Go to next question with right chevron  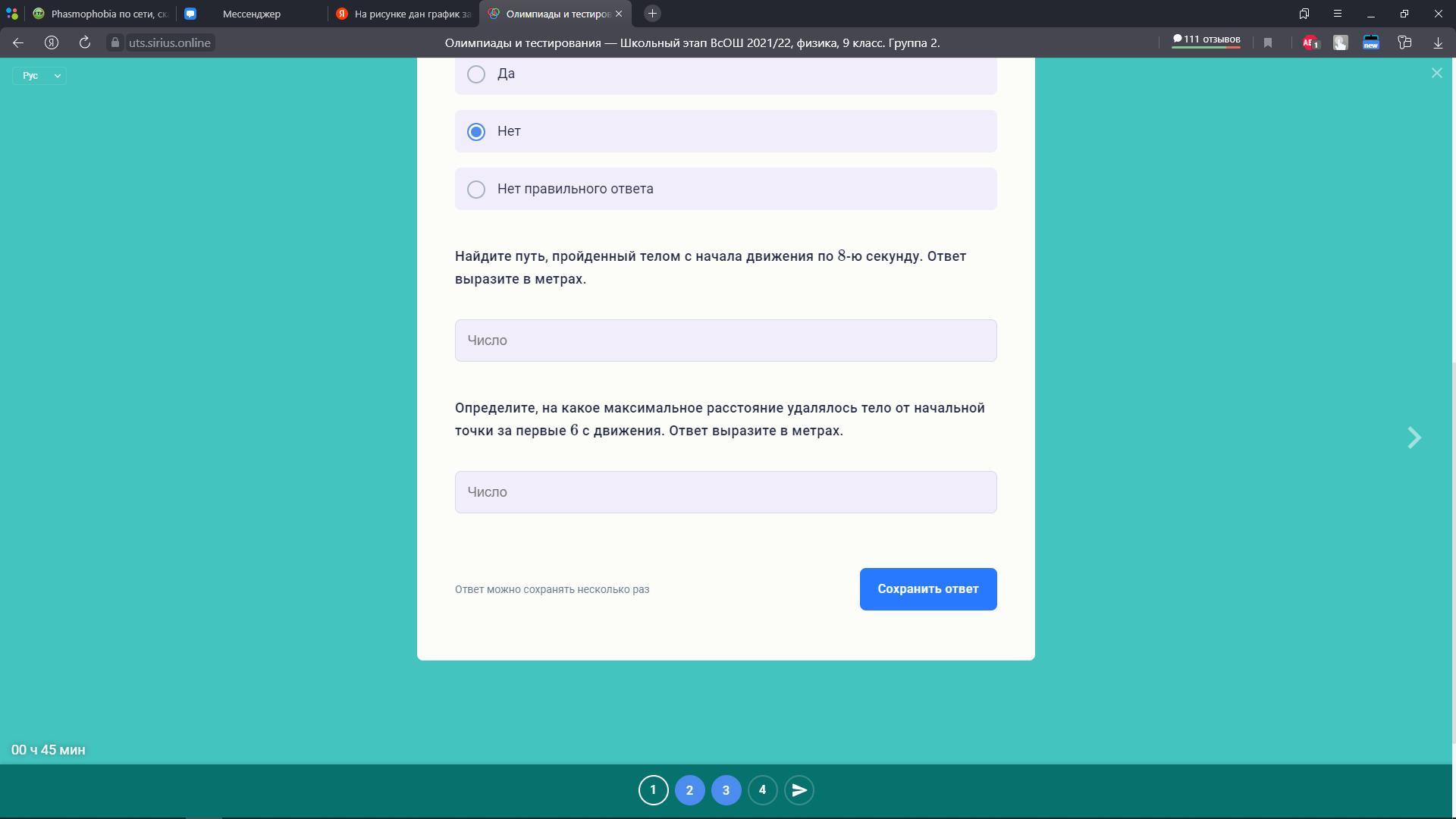click(1414, 438)
